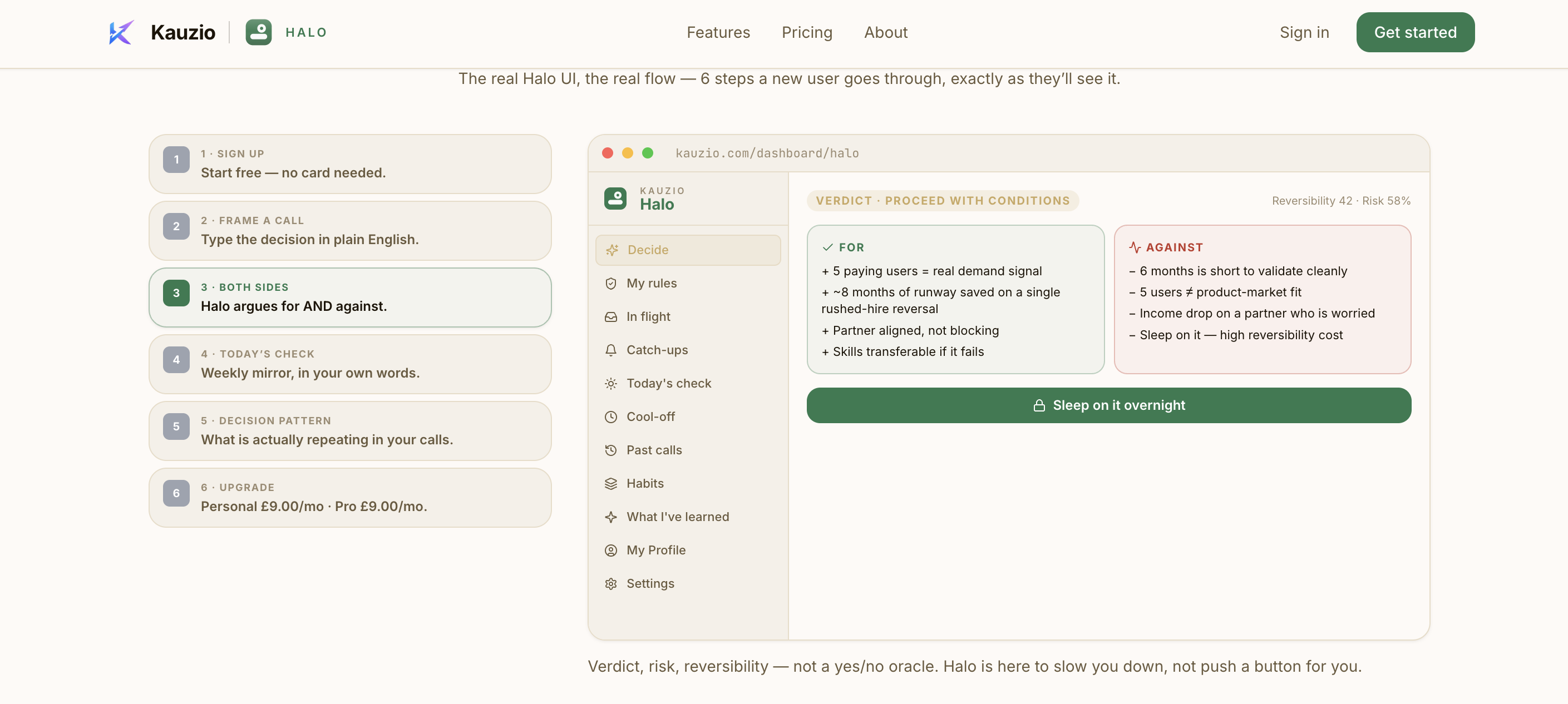
Task: Open What I've learned in sidebar
Action: (x=688, y=517)
